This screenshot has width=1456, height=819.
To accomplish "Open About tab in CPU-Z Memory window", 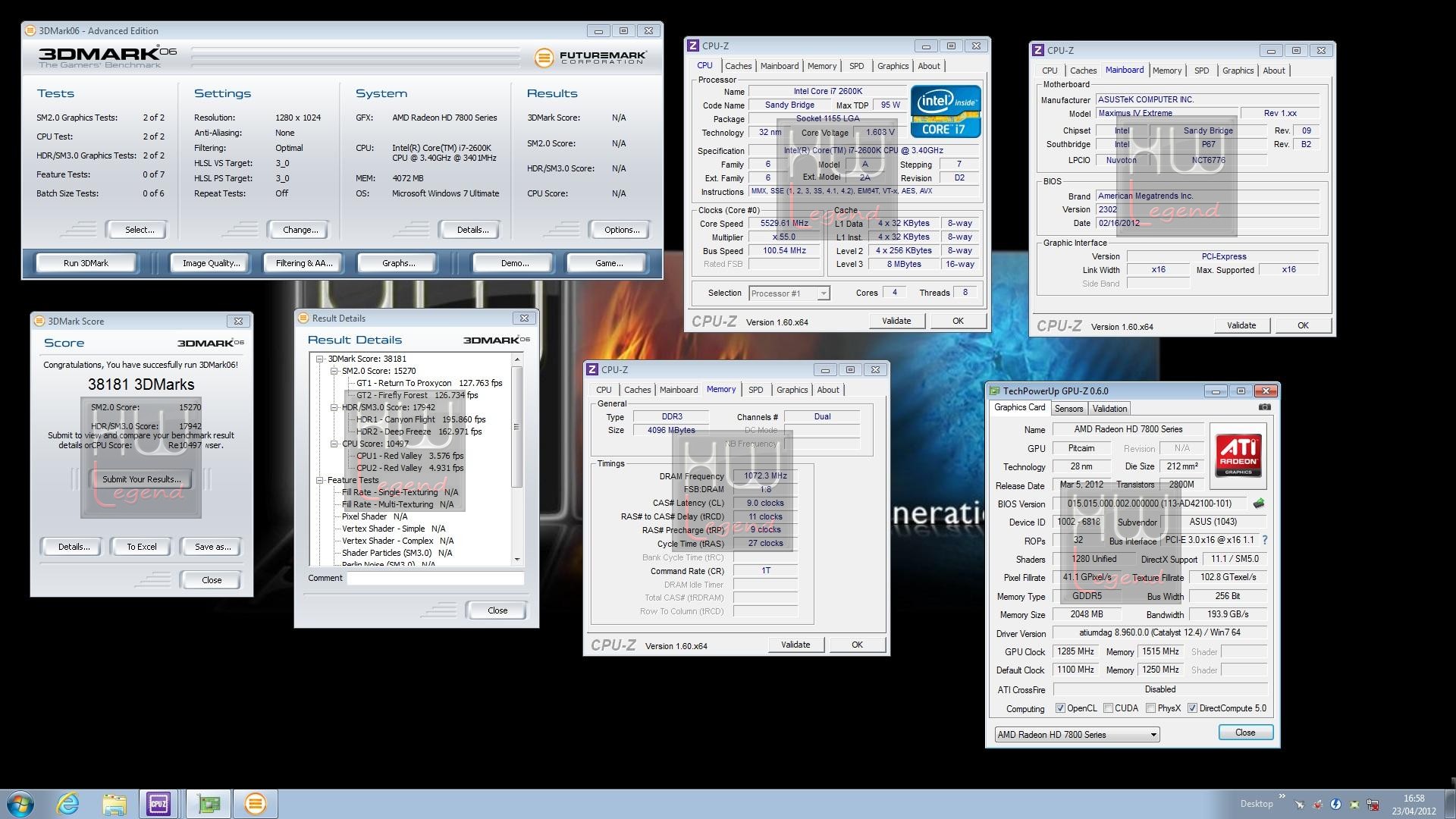I will (x=828, y=390).
